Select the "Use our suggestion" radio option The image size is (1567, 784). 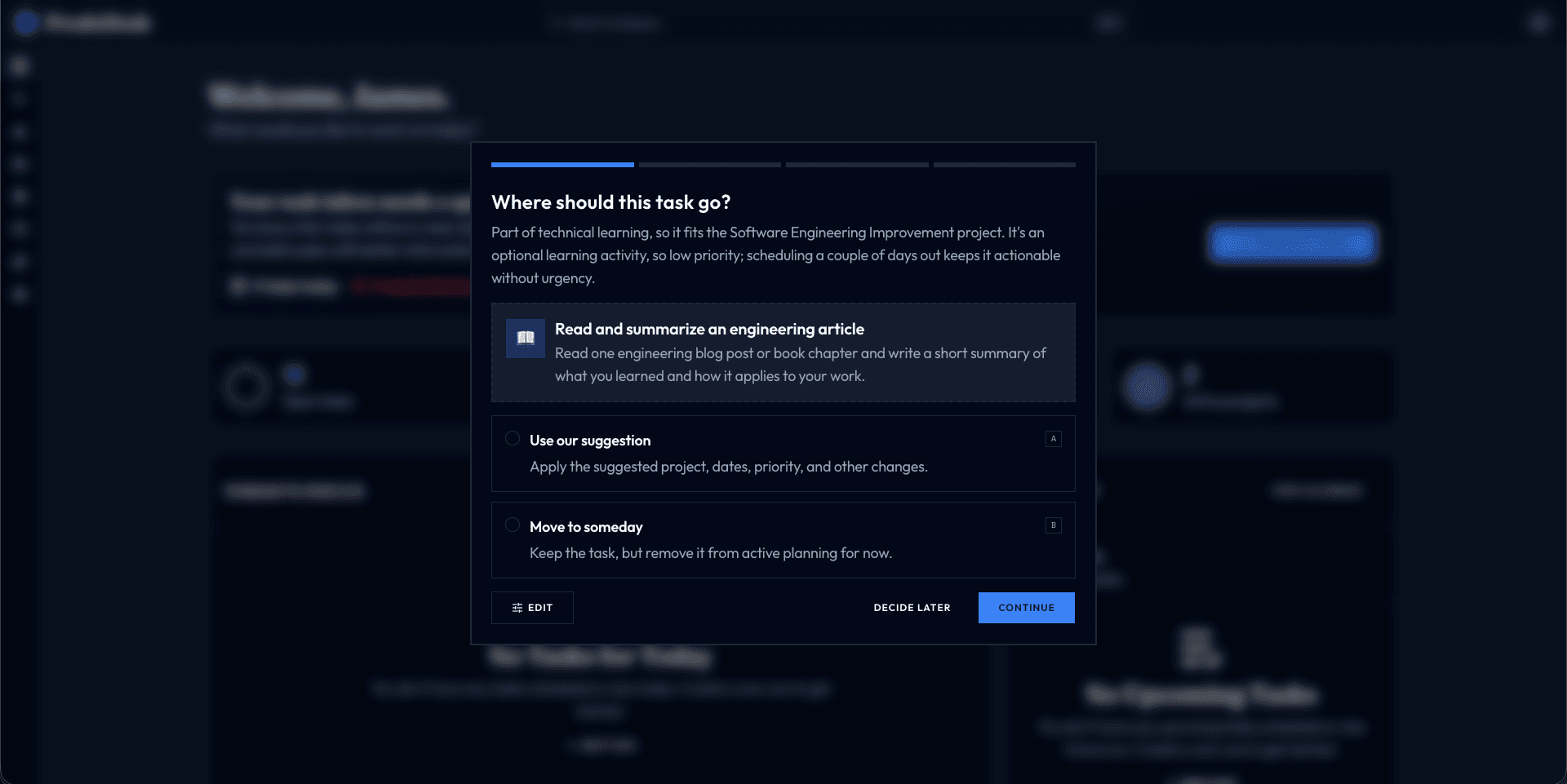(x=513, y=439)
